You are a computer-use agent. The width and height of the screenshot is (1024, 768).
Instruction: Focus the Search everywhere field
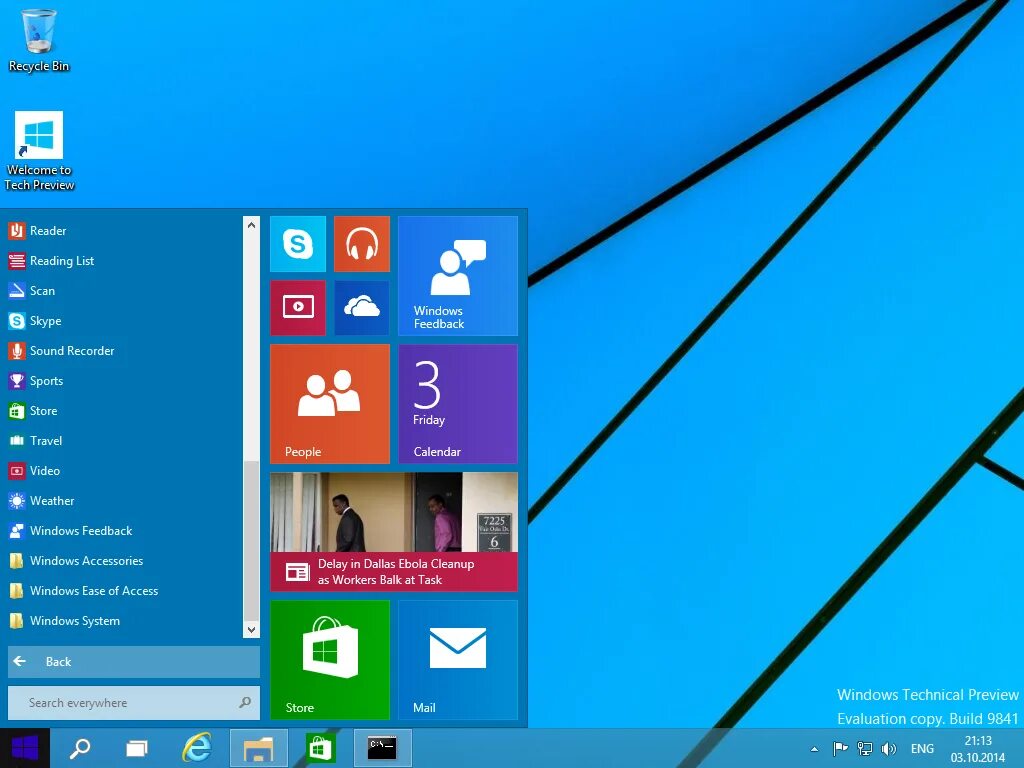point(133,703)
